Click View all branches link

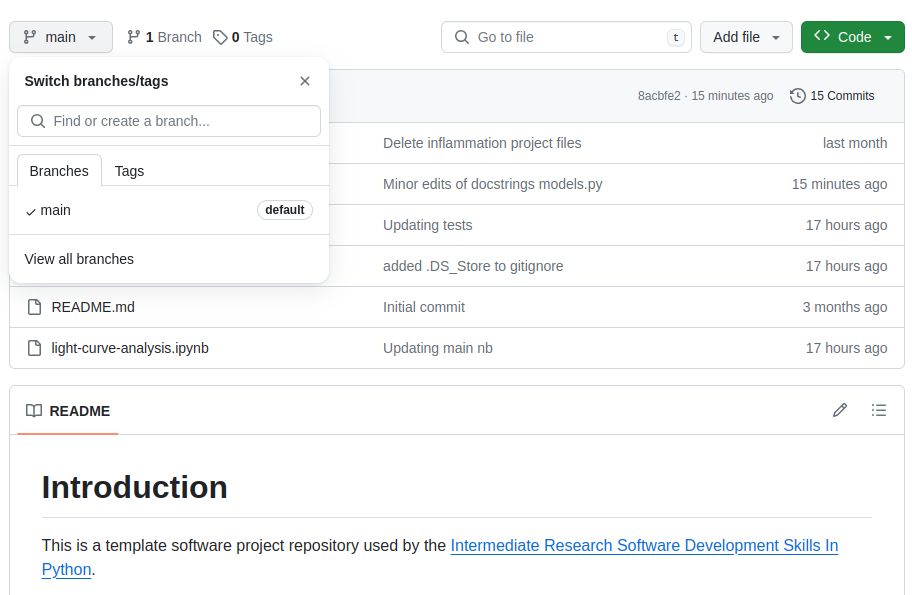pos(79,259)
